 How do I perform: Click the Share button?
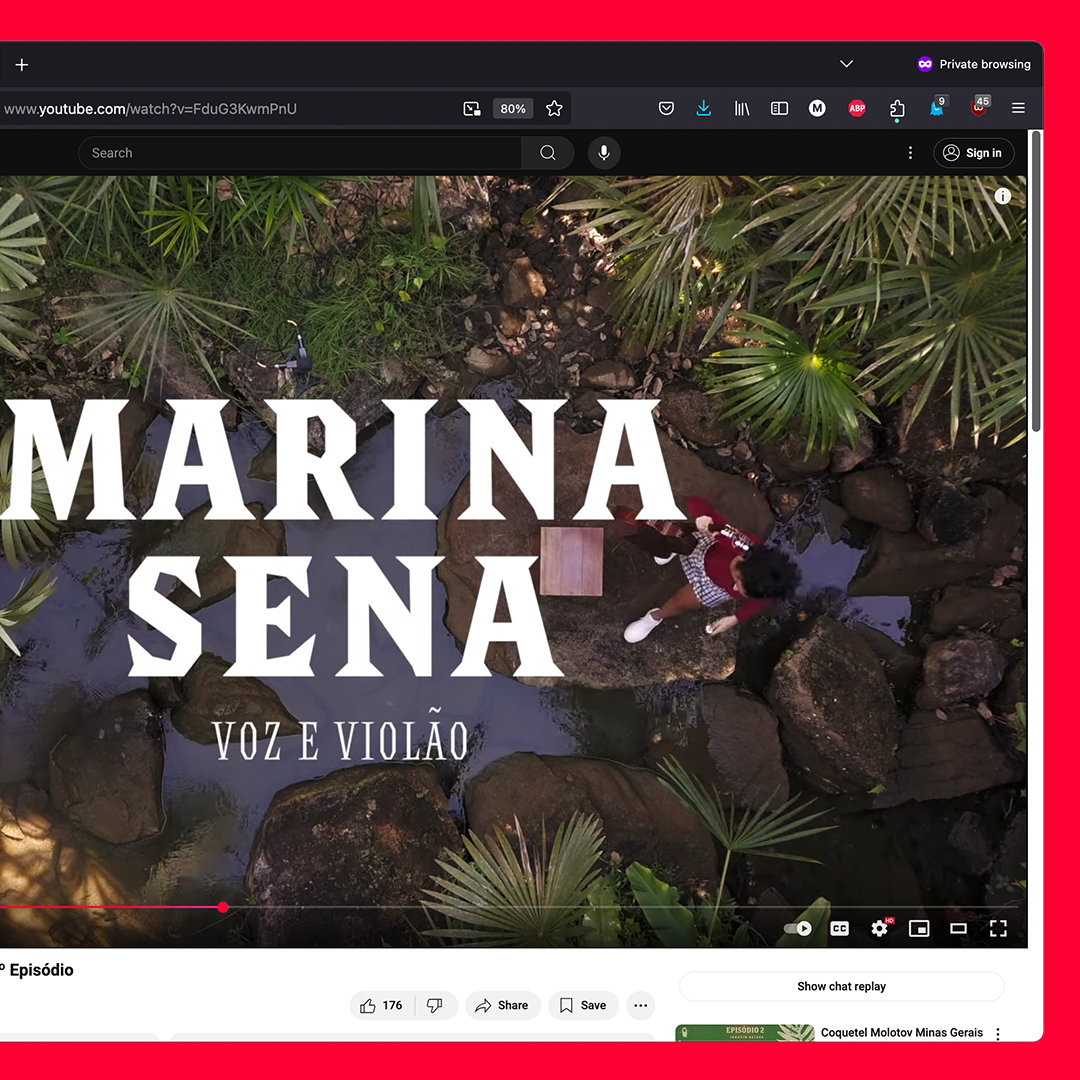502,1005
